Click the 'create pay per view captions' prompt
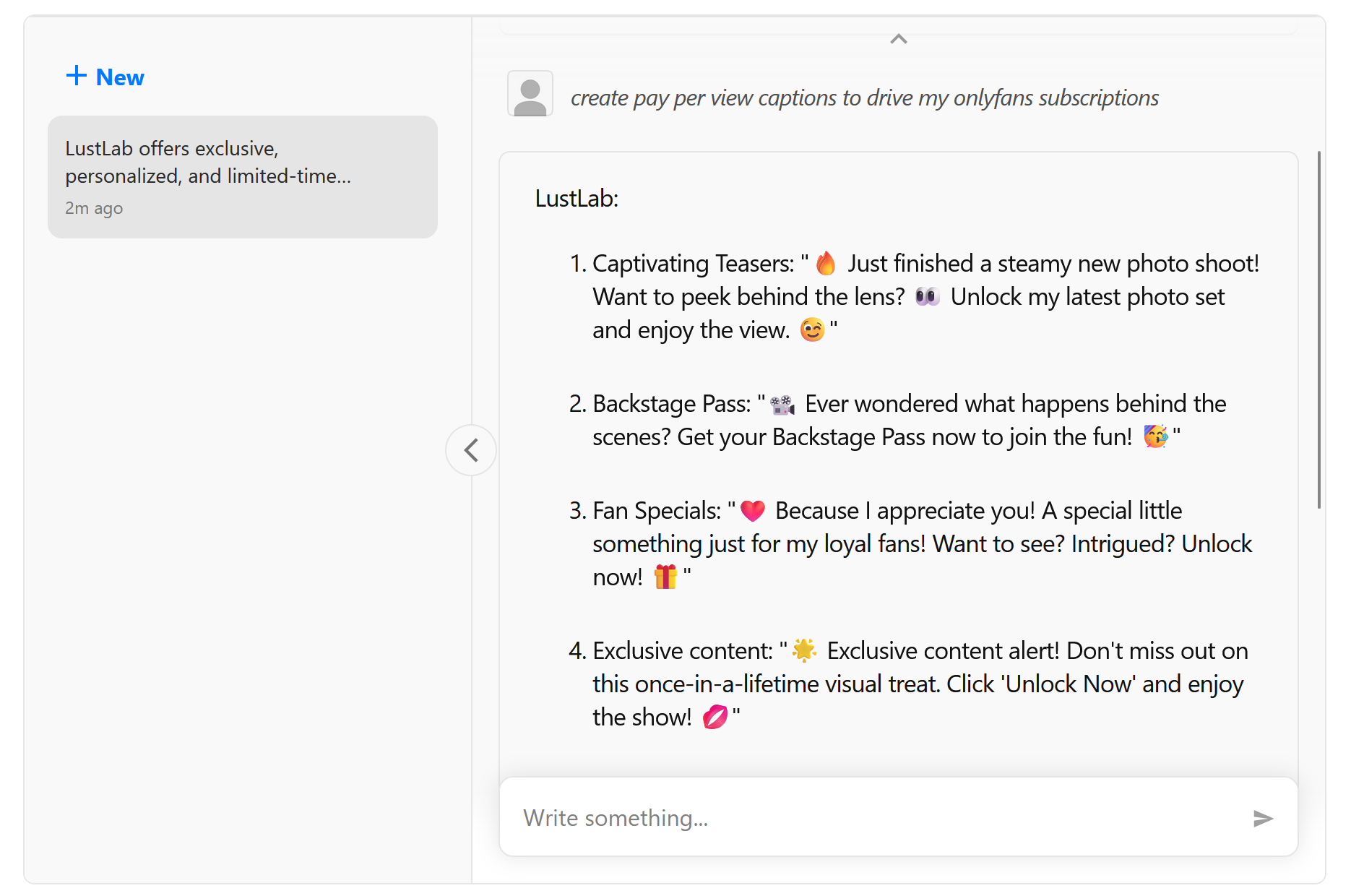This screenshot has height=896, width=1351. pyautogui.click(x=864, y=98)
